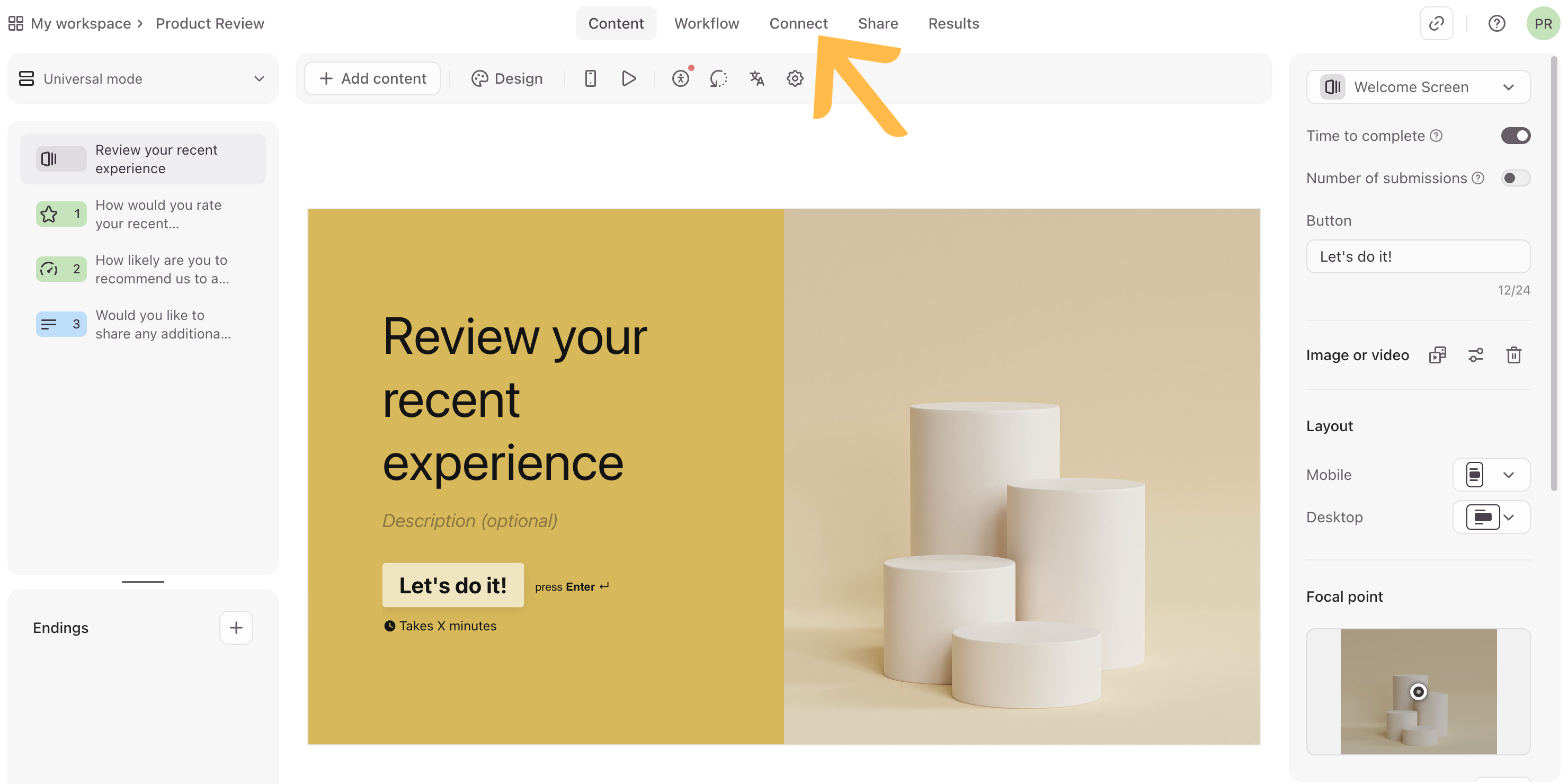Switch to the Content tab
The width and height of the screenshot is (1568, 784).
coord(616,23)
